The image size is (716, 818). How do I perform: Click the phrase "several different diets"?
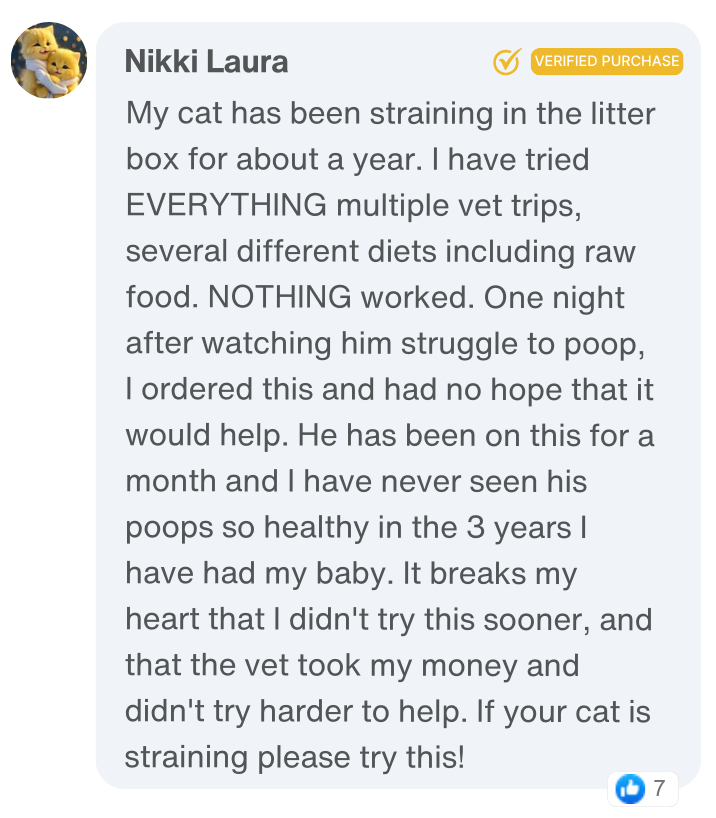(281, 251)
